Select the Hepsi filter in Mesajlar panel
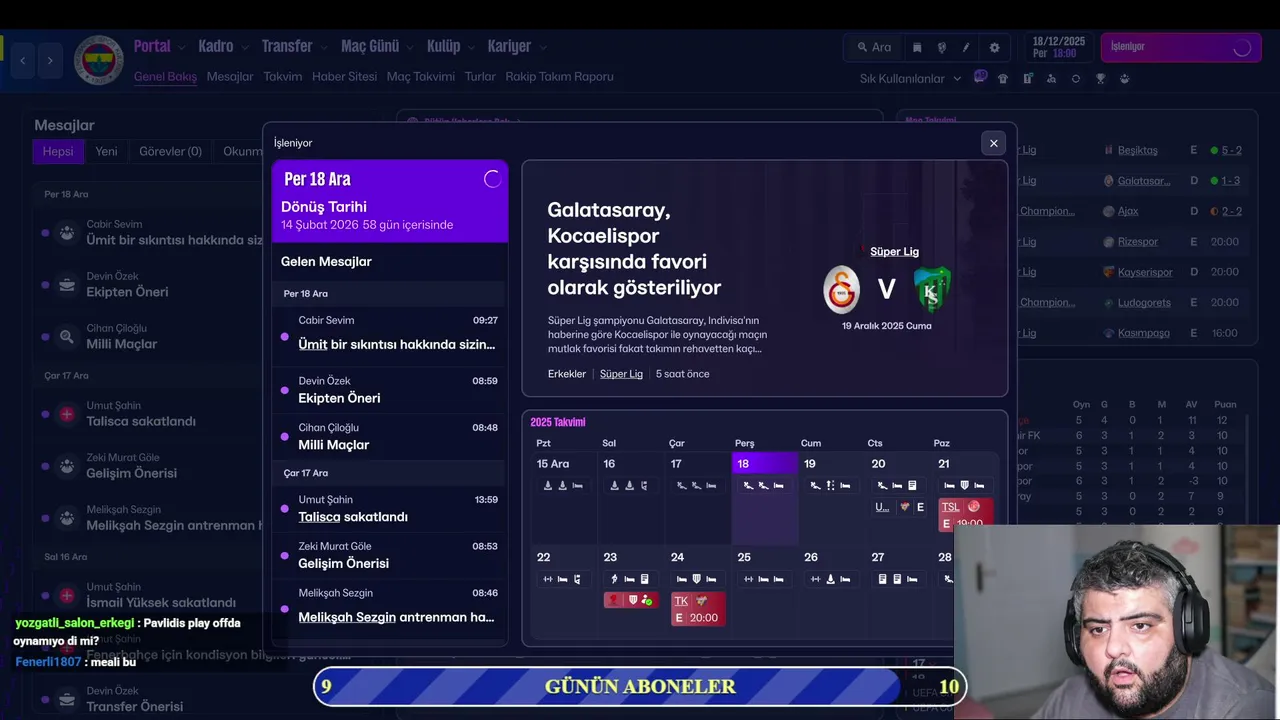 click(x=58, y=152)
